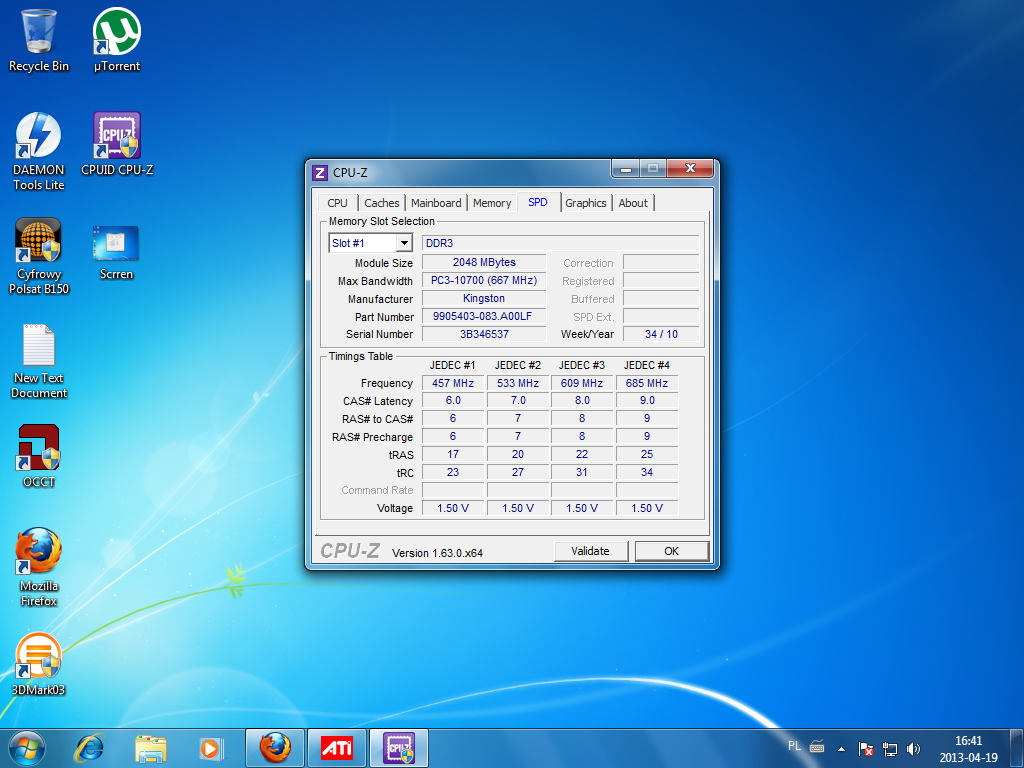The height and width of the screenshot is (768, 1024).
Task: Click the ATI icon in the taskbar
Action: 336,747
